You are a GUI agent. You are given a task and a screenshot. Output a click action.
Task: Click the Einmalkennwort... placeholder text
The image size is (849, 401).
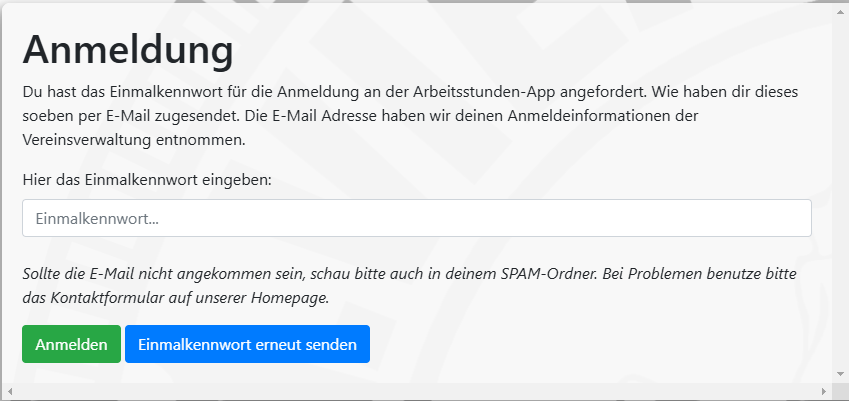point(97,219)
